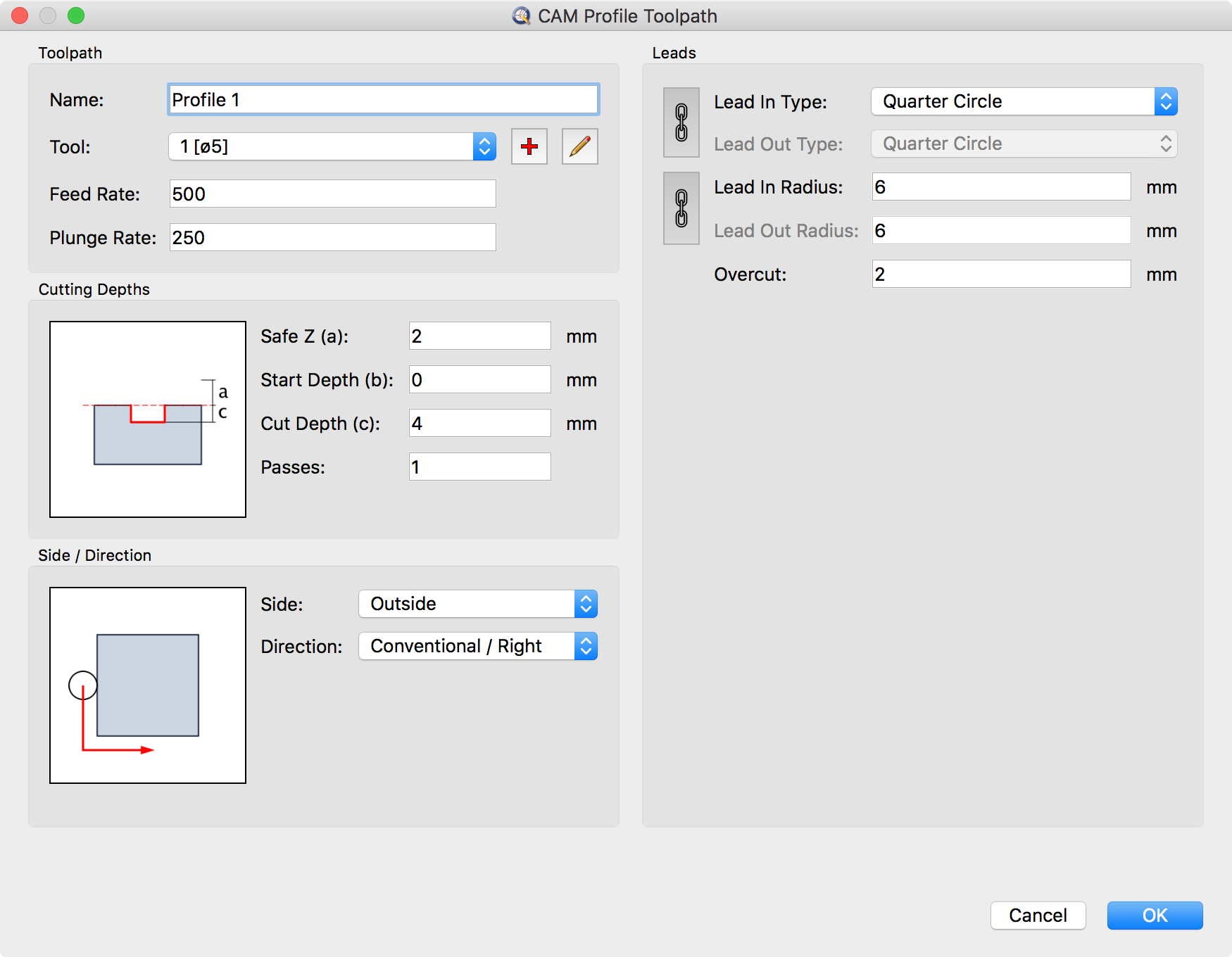1232x957 pixels.
Task: Click the Feed Rate input field
Action: coord(332,194)
